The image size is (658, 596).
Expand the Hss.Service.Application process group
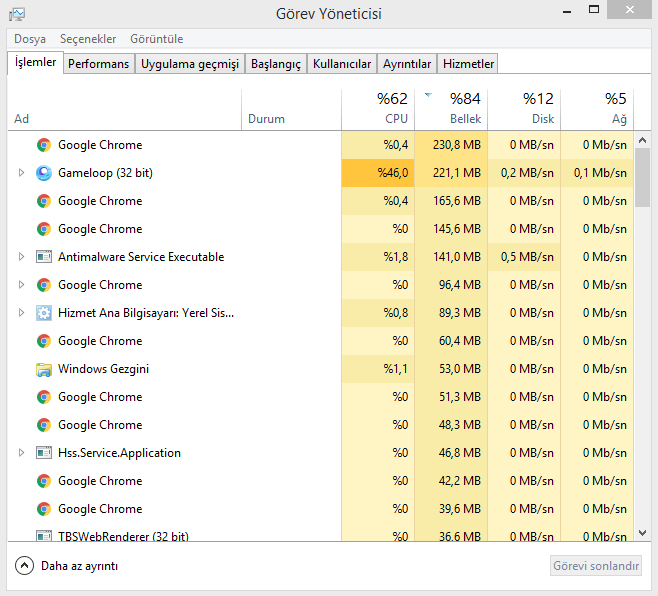point(21,453)
